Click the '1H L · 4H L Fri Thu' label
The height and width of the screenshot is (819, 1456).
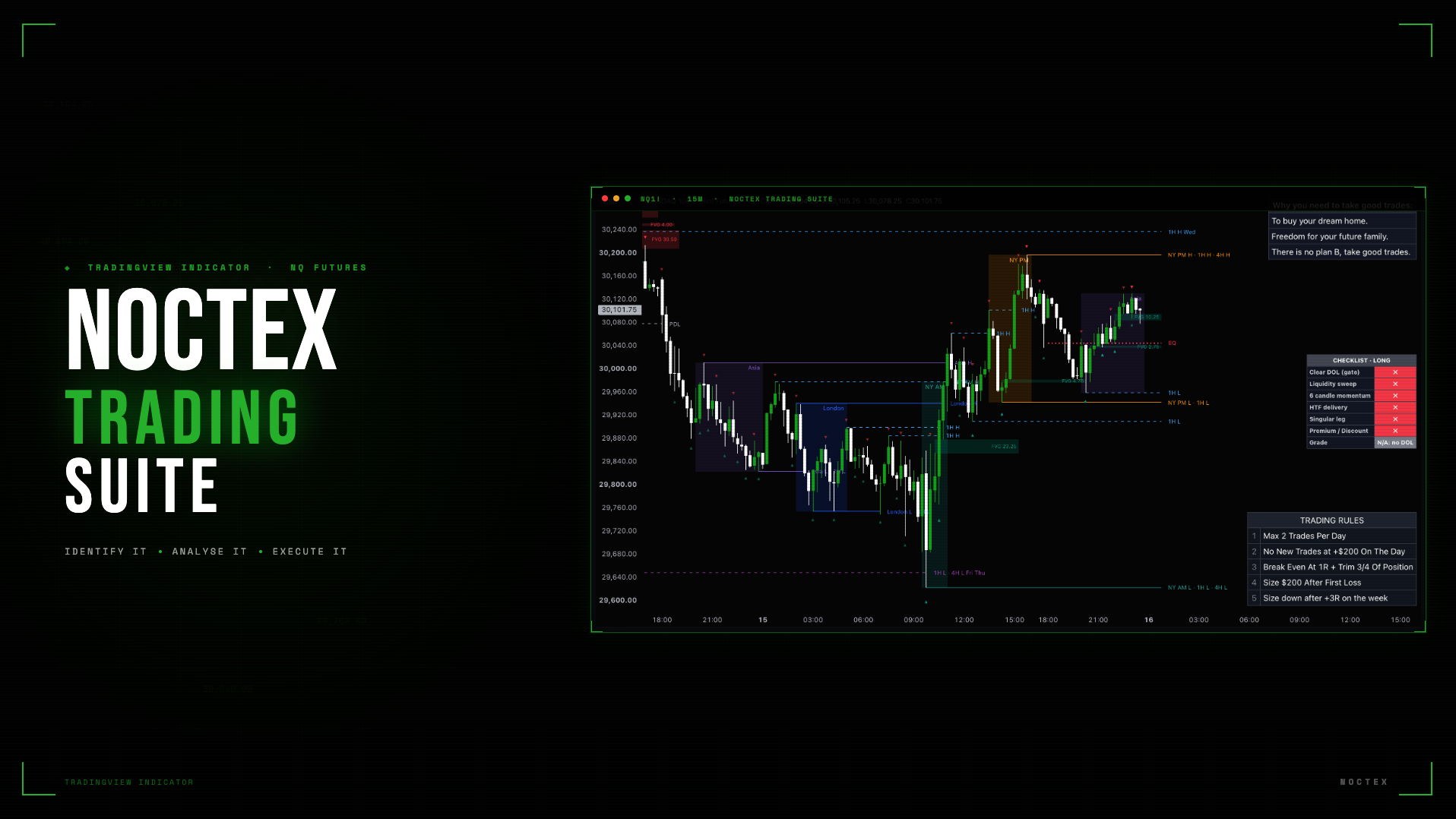click(959, 573)
